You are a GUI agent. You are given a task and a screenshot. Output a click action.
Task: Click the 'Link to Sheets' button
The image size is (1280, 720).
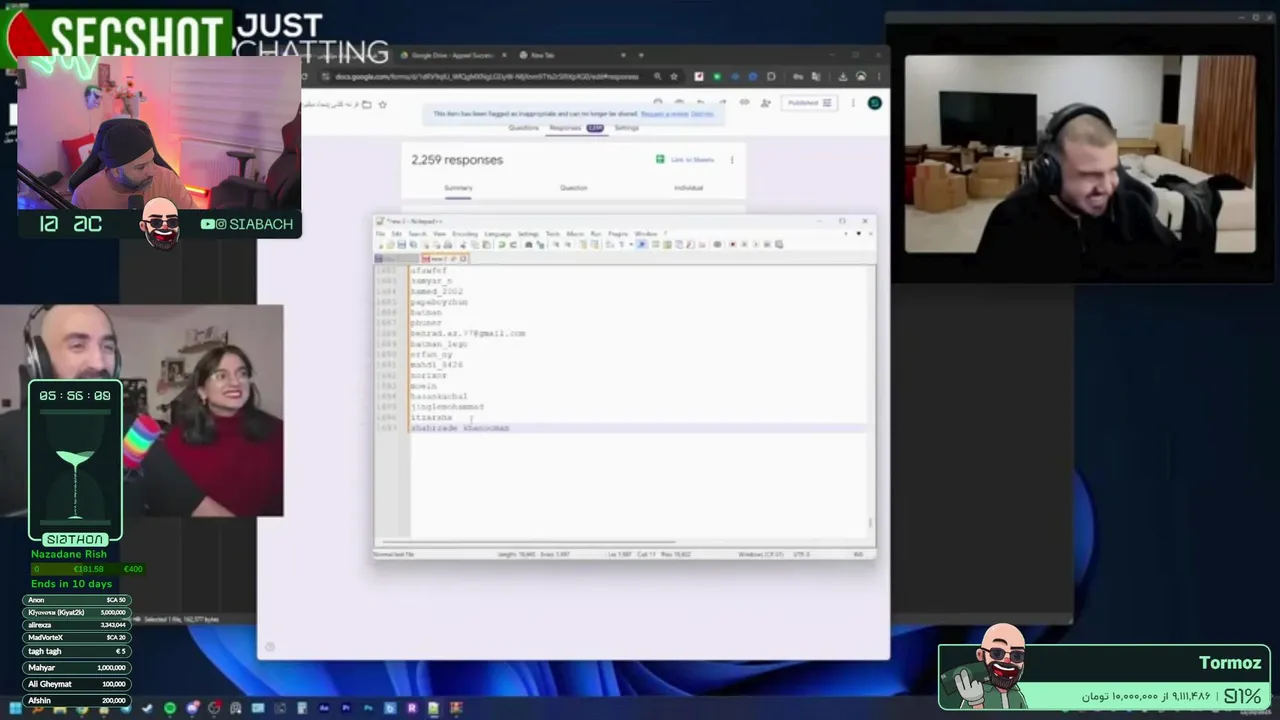point(685,159)
